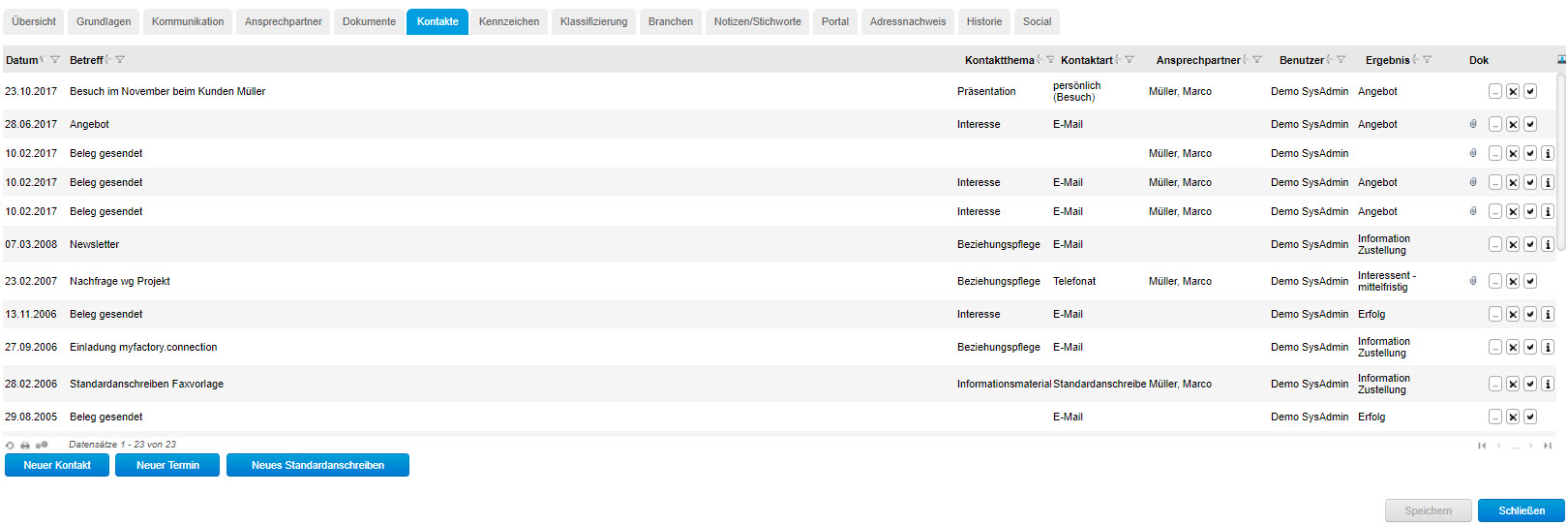Image resolution: width=1568 pixels, height=526 pixels.
Task: Open the Datum column filter
Action: click(x=55, y=60)
